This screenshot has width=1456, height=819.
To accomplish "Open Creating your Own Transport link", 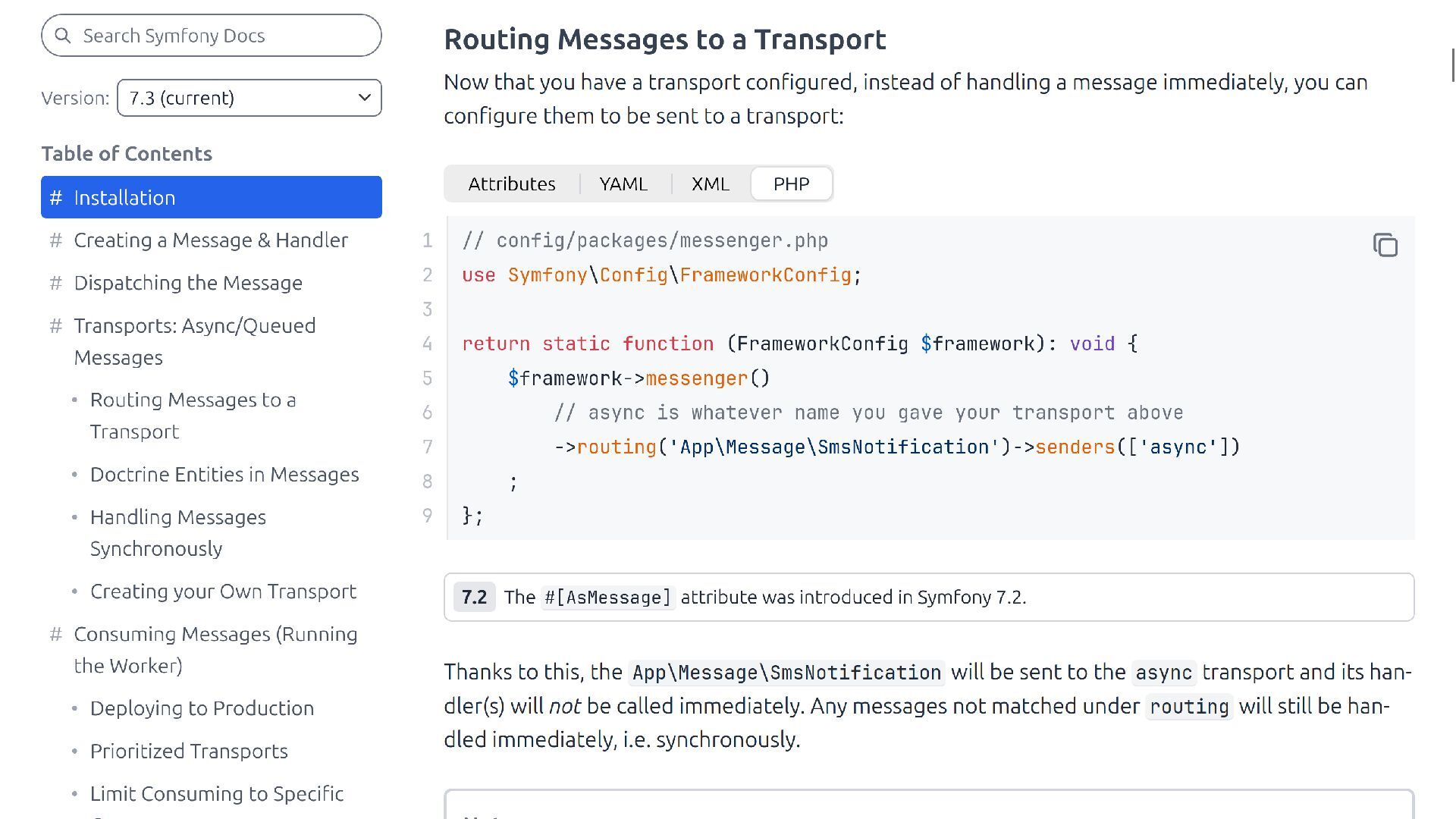I will pos(223,591).
